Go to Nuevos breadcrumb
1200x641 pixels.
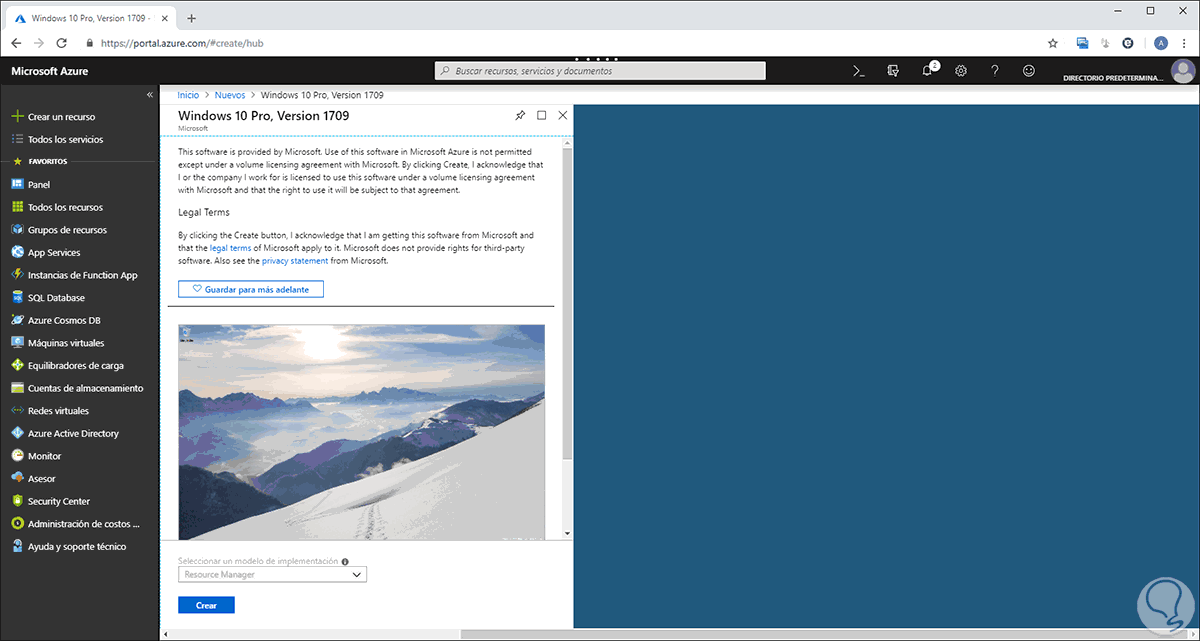point(230,95)
